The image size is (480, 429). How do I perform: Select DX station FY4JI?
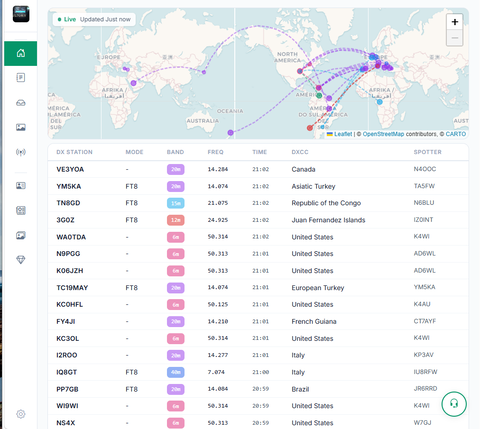coord(66,321)
